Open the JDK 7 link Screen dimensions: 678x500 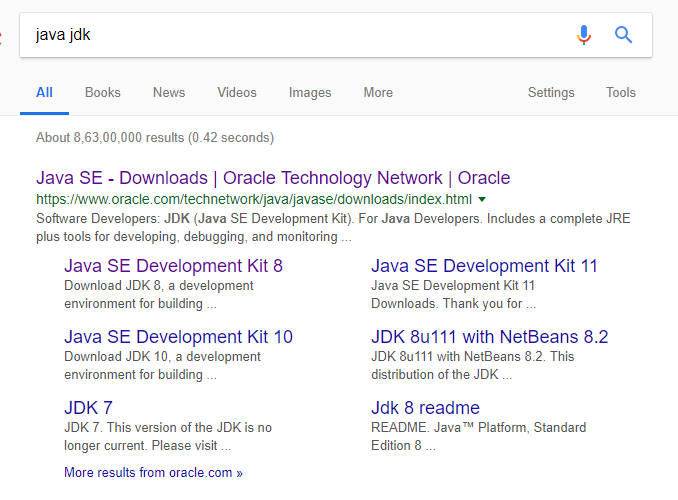pyautogui.click(x=88, y=408)
